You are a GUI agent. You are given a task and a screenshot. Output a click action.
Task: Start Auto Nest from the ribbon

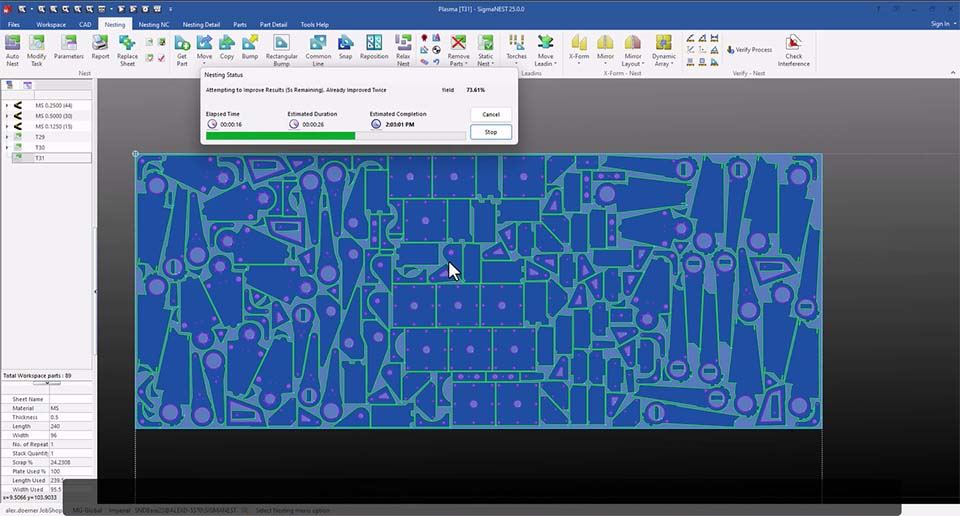[x=12, y=50]
